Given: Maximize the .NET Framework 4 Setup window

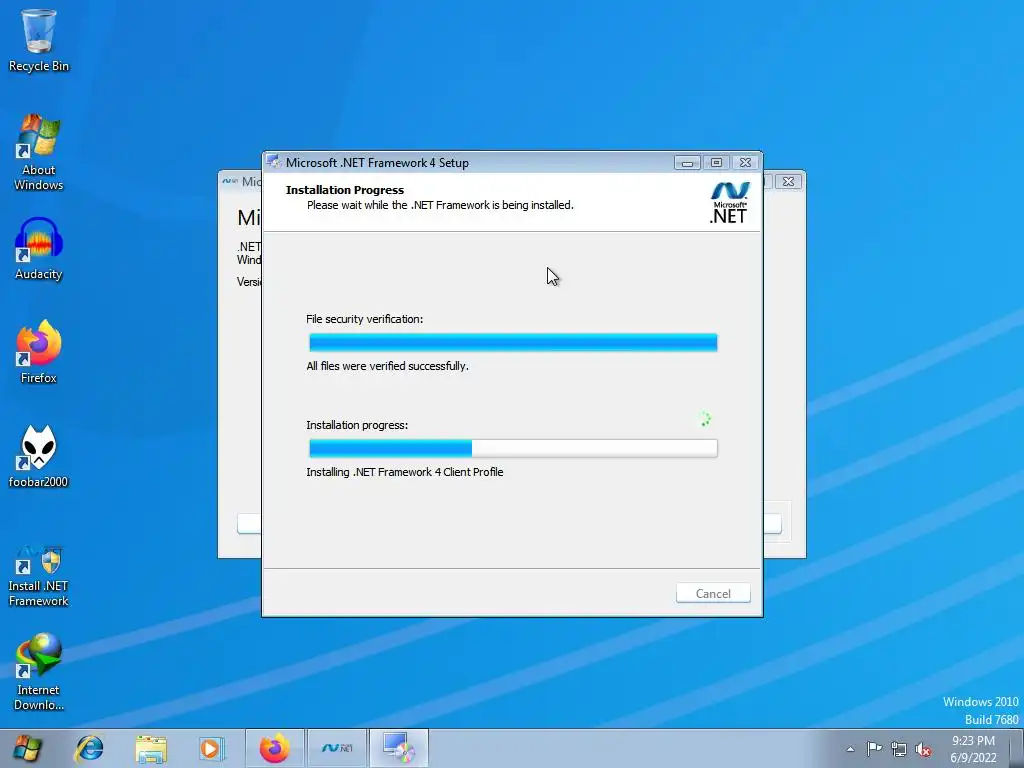Looking at the screenshot, I should (716, 163).
